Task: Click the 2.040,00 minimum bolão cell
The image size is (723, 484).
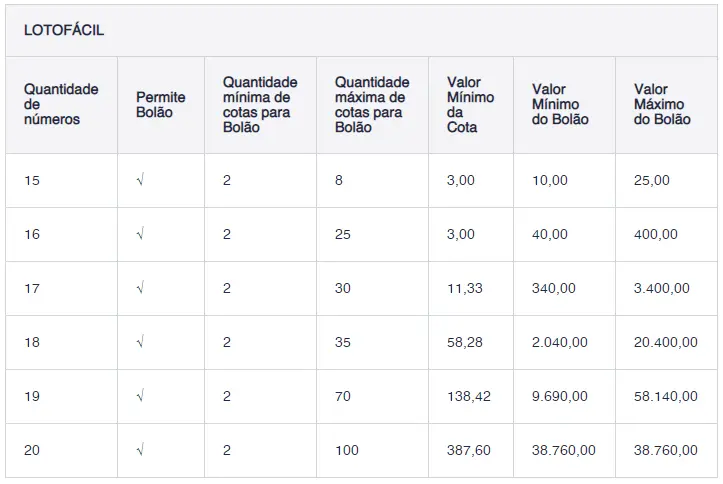Action: (x=560, y=343)
